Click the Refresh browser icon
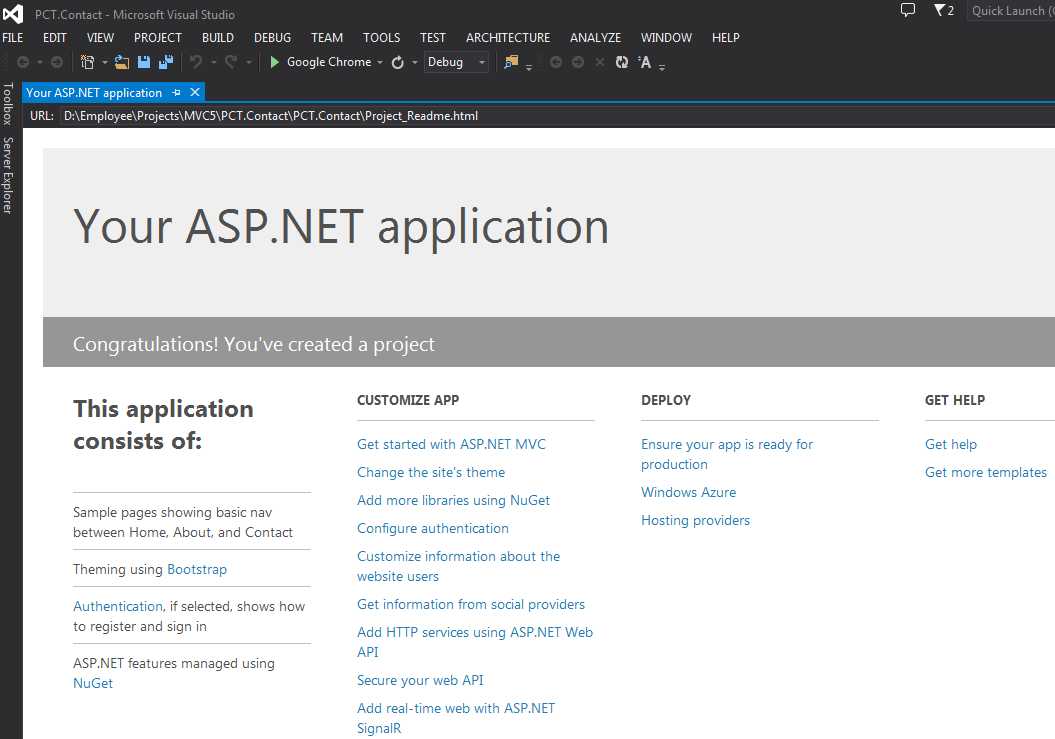 [x=398, y=62]
